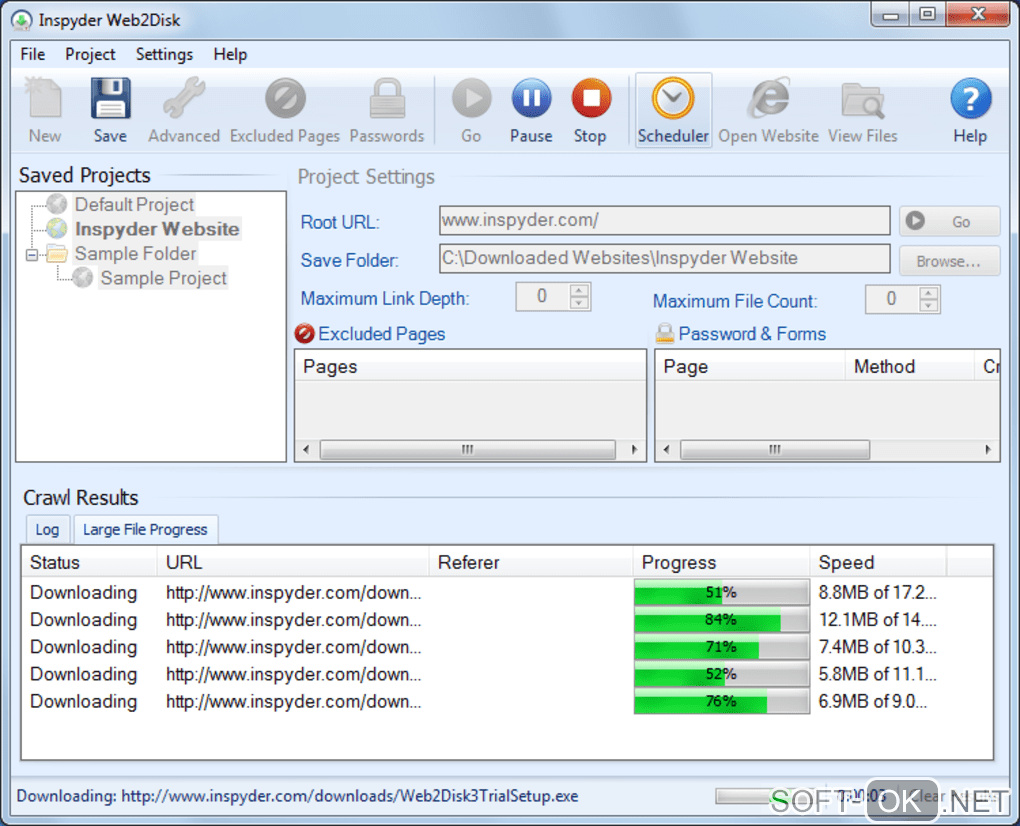Image resolution: width=1020 pixels, height=826 pixels.
Task: Click the URL column header in Crawl Results
Action: (293, 562)
